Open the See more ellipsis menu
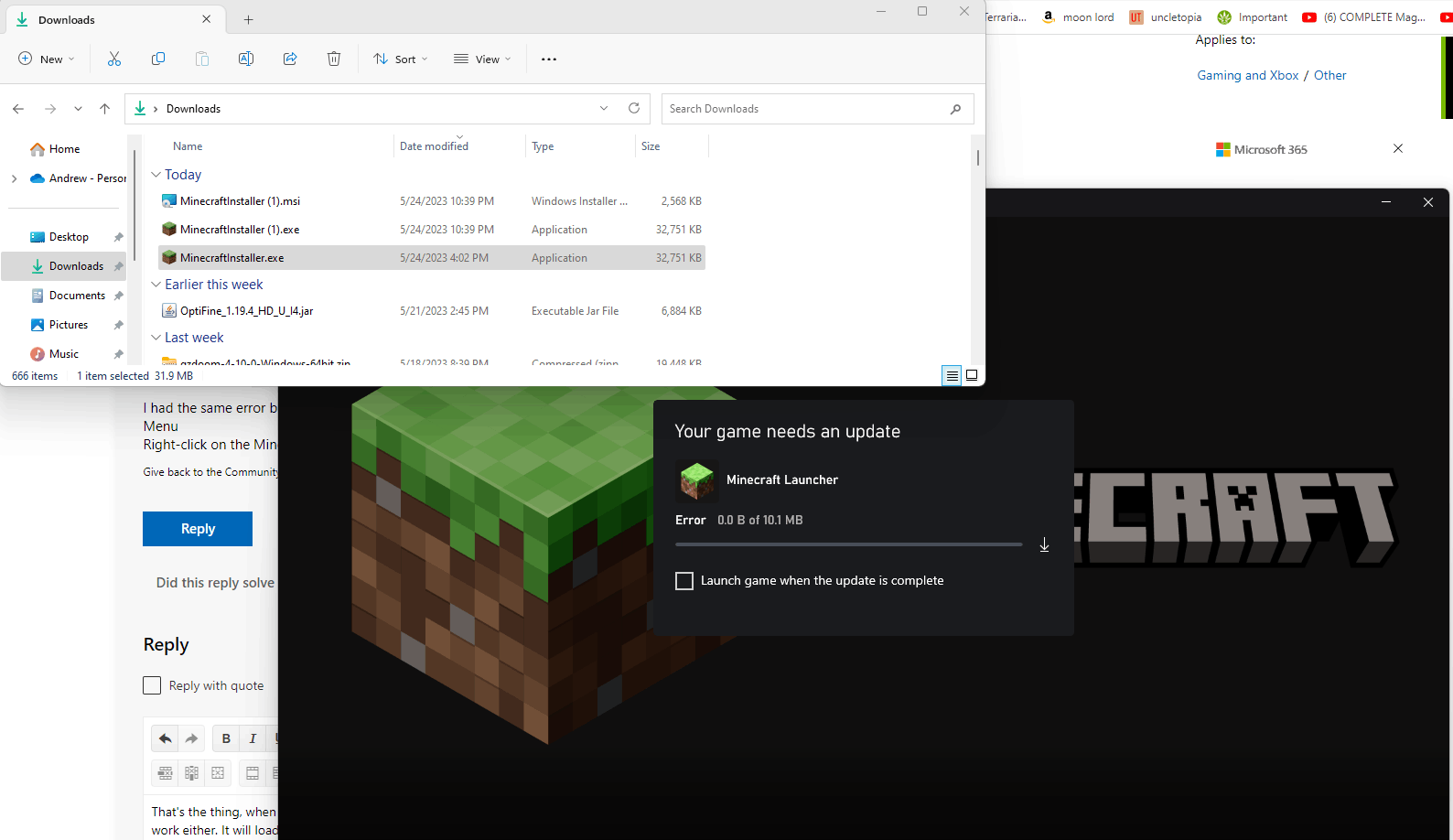 [x=549, y=59]
